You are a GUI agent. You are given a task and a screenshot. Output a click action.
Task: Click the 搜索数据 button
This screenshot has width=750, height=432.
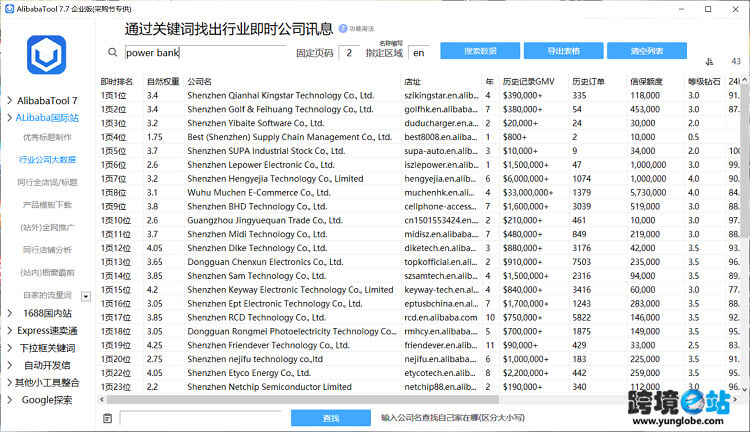[x=480, y=51]
